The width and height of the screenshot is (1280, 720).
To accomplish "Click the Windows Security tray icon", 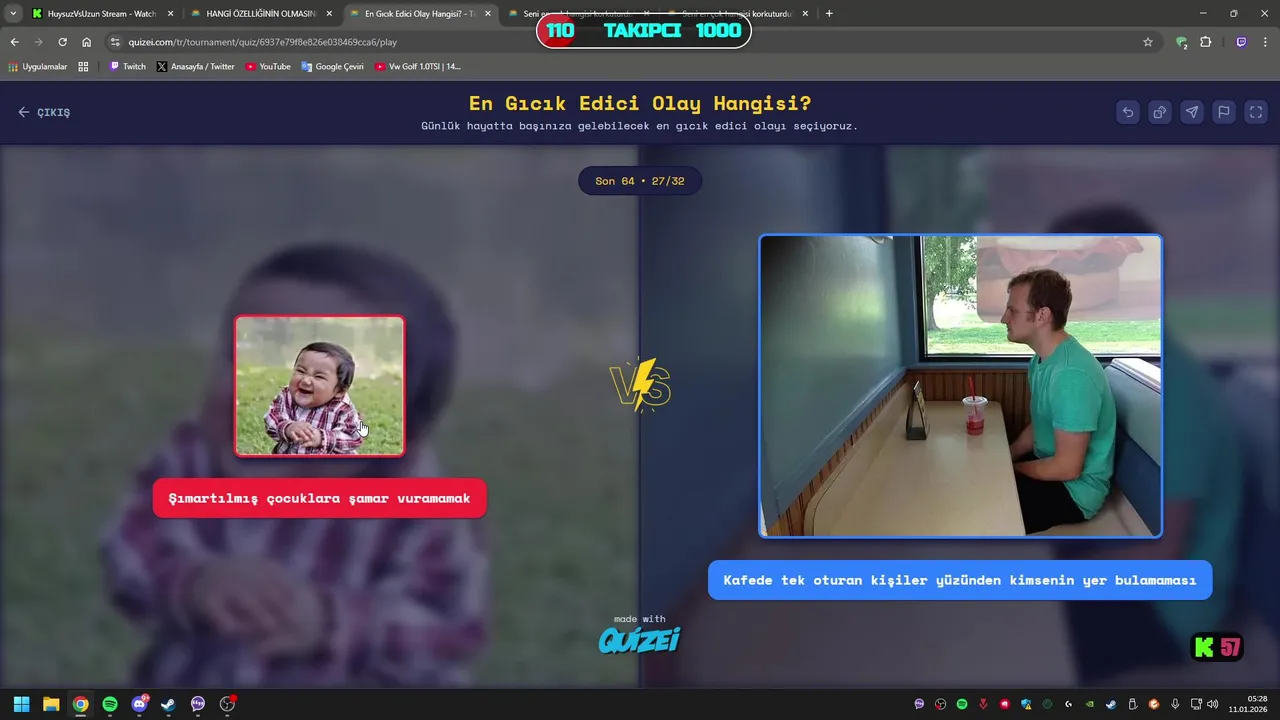I will 1026,704.
